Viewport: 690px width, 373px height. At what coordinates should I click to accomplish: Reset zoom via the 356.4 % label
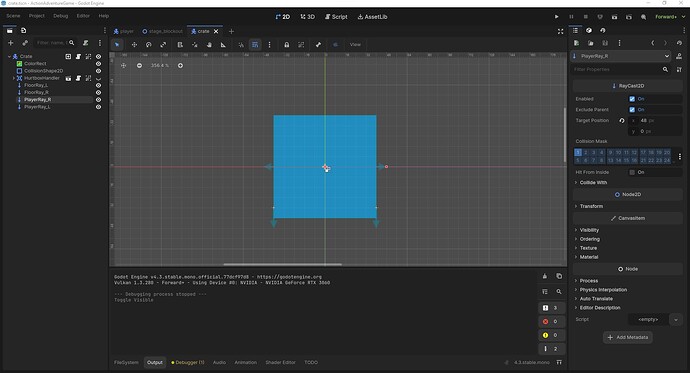click(x=160, y=66)
